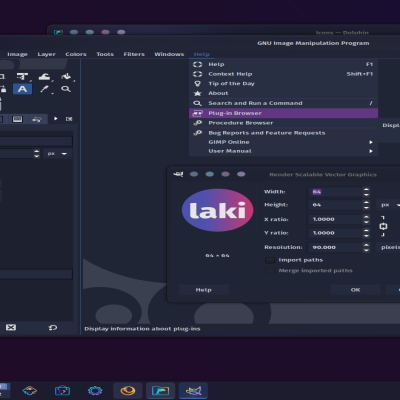Choose About from the Help menu
Screen dimensions: 400x400
coord(283,93)
